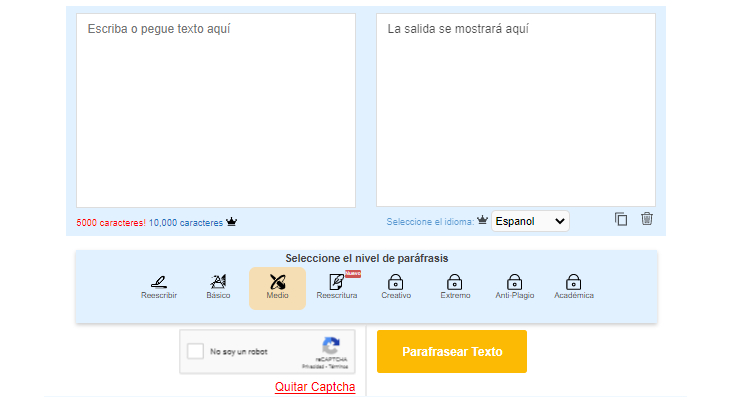Choose the Básico paraphrase level
The height and width of the screenshot is (400, 730).
click(x=218, y=287)
